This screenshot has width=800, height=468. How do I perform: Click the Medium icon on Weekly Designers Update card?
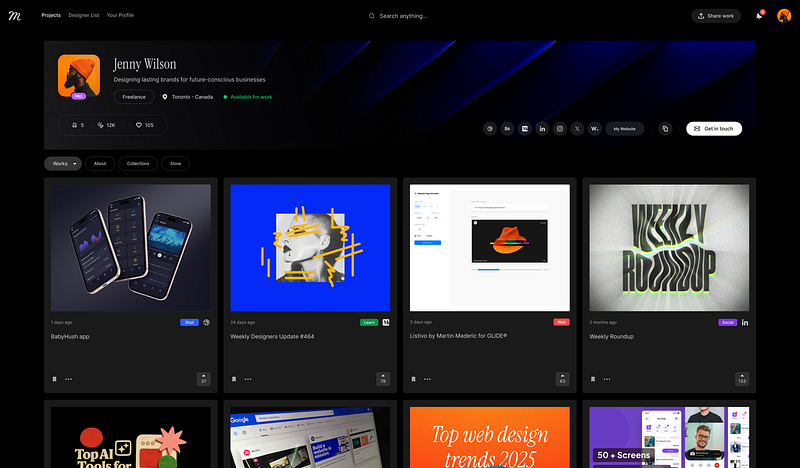click(386, 323)
